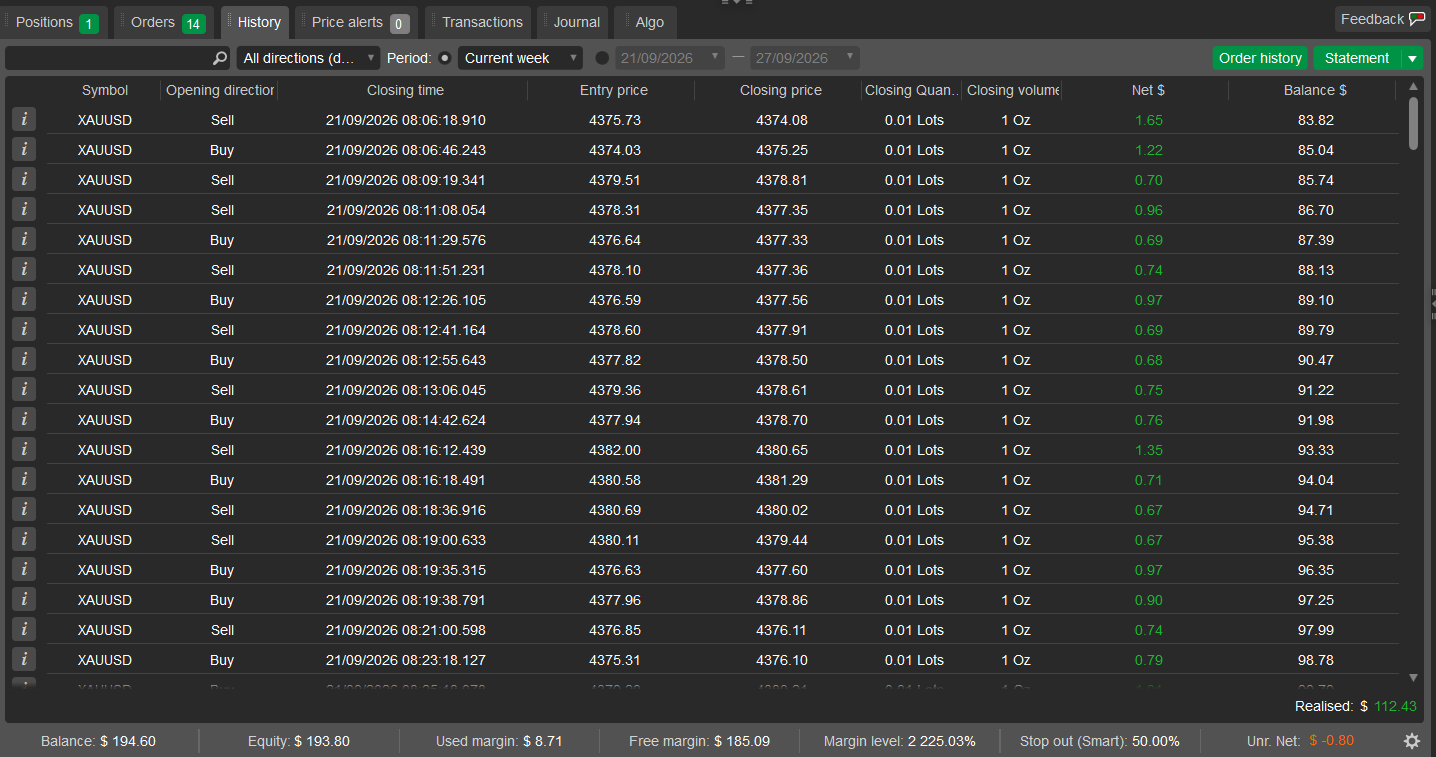Open info for trade closed at 08:16:12.439
The height and width of the screenshot is (757, 1436).
(24, 449)
